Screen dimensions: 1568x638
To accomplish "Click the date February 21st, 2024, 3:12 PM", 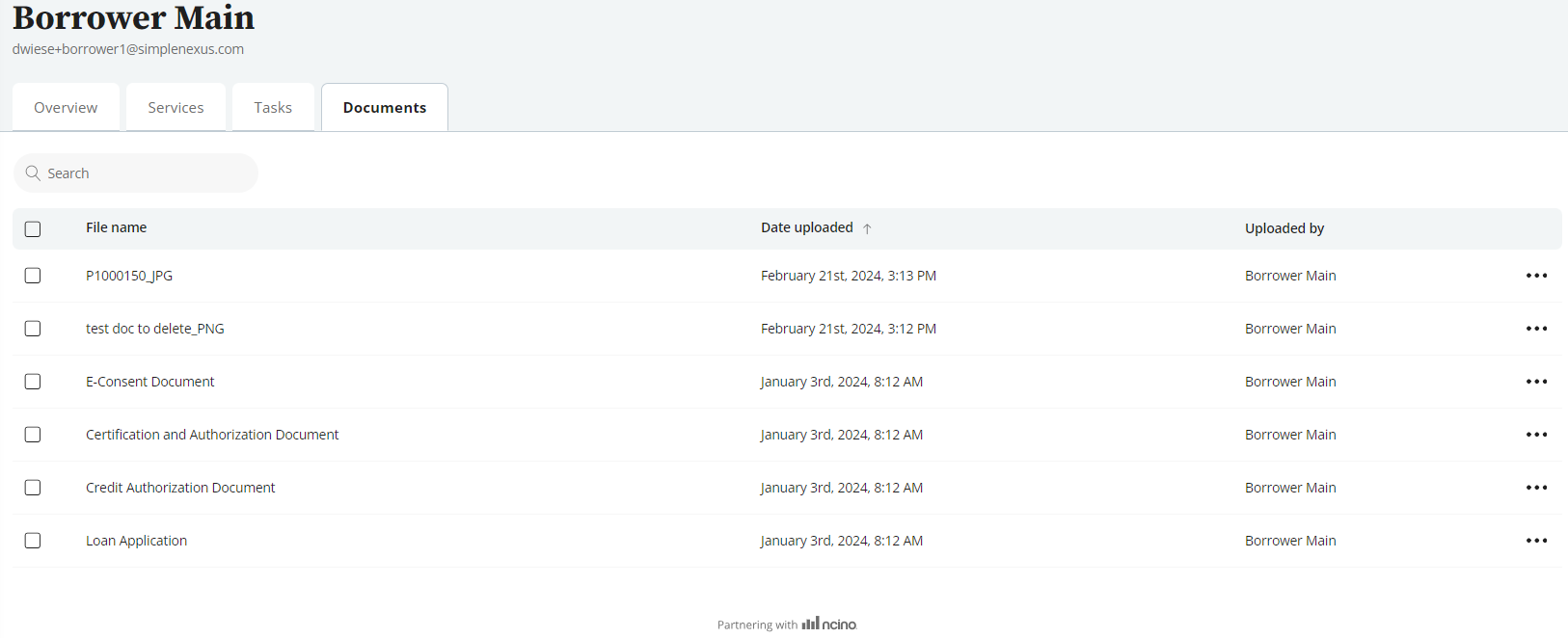I will [849, 329].
